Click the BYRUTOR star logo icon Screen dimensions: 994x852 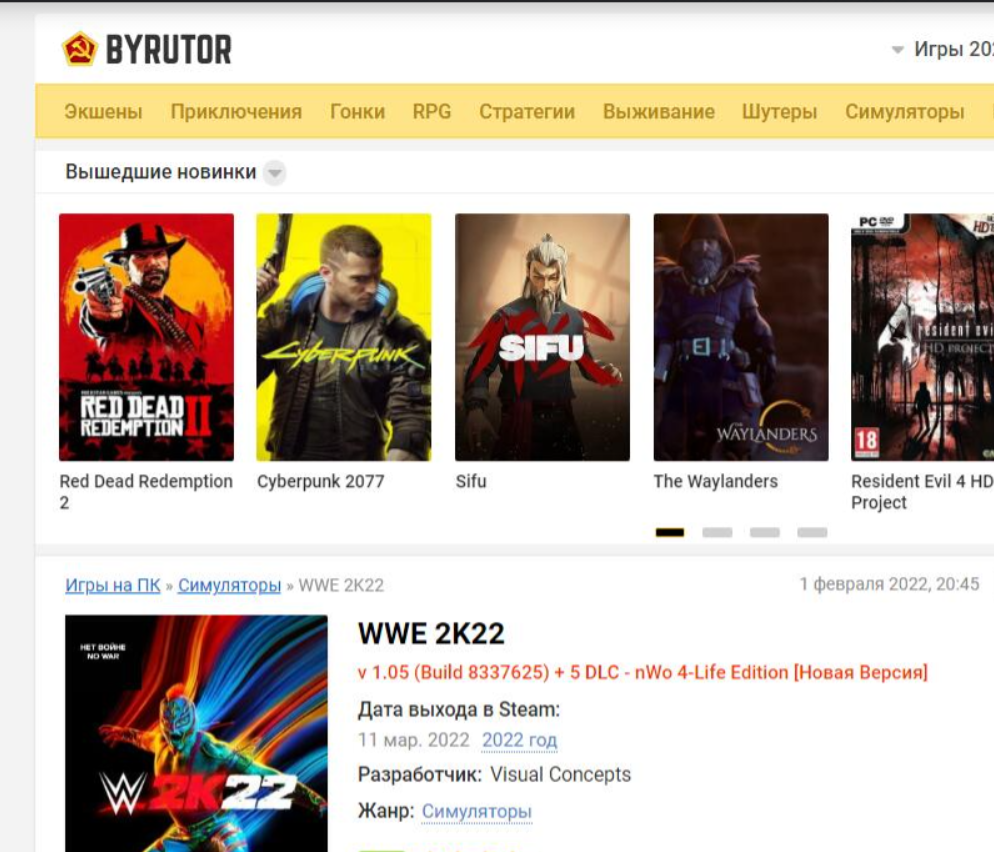point(80,49)
